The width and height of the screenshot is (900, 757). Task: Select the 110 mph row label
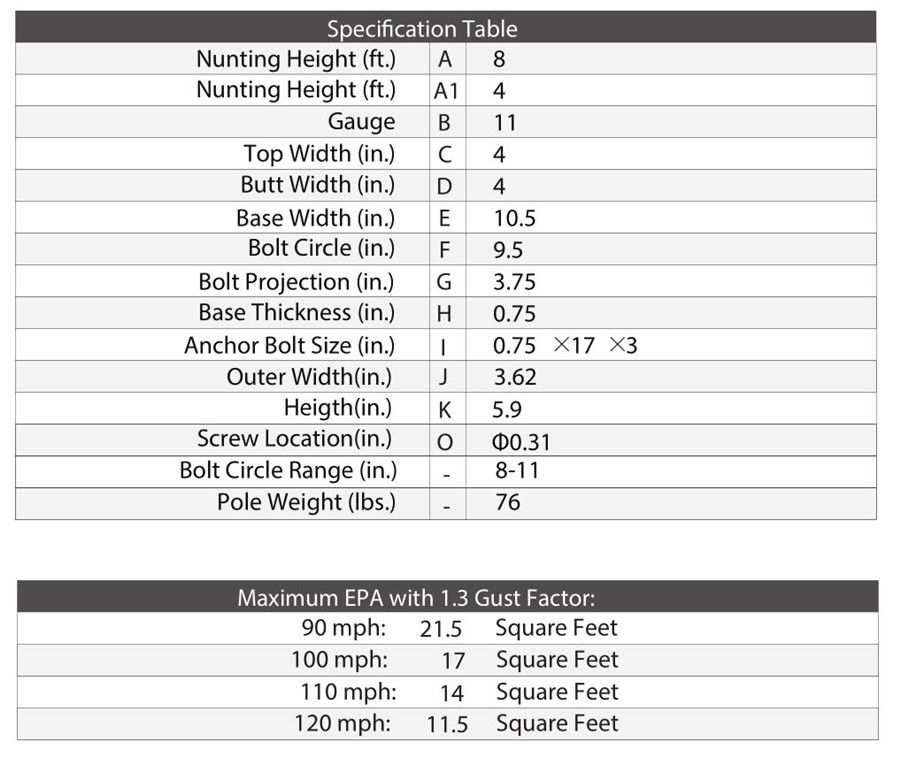pos(348,692)
